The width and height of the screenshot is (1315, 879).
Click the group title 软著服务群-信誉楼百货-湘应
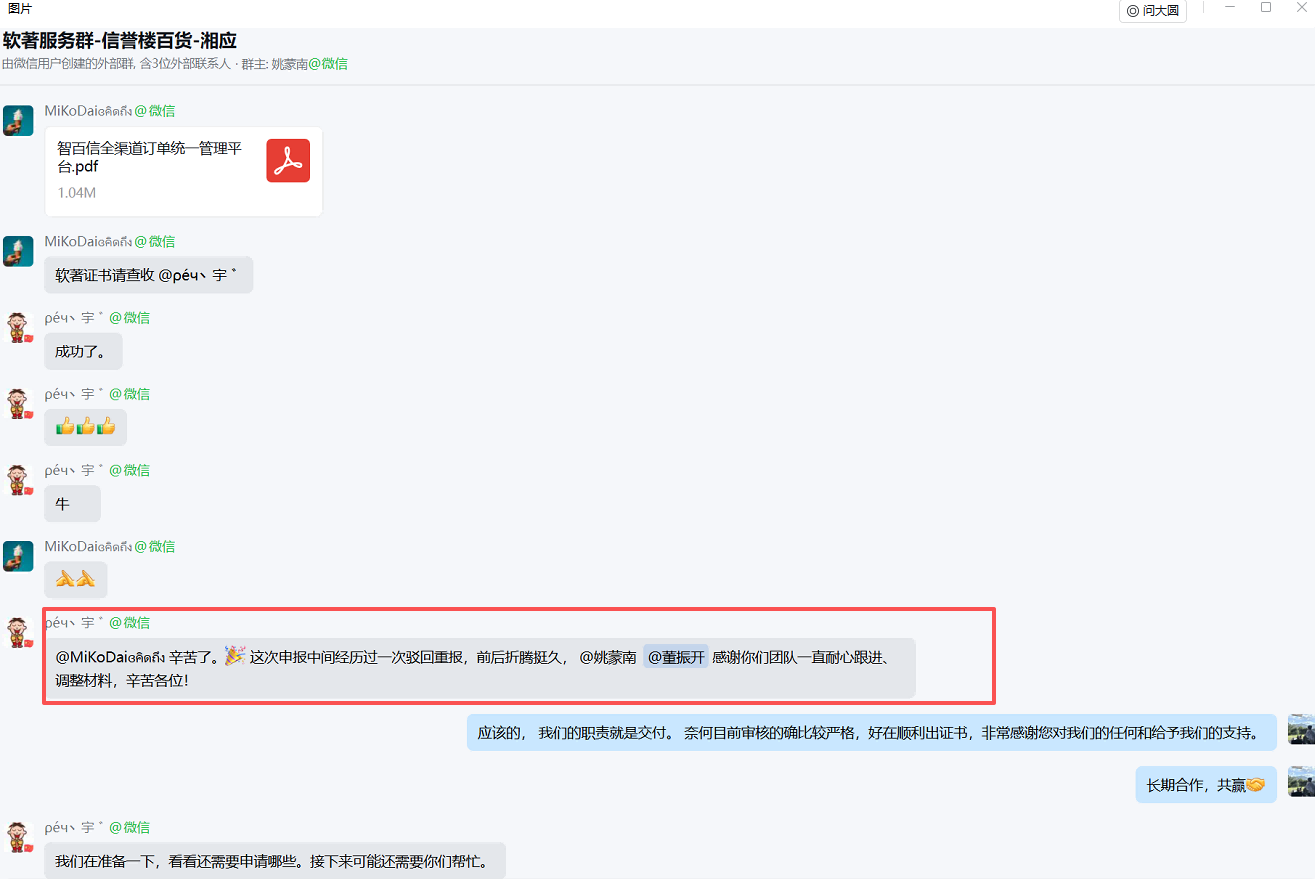click(x=120, y=41)
